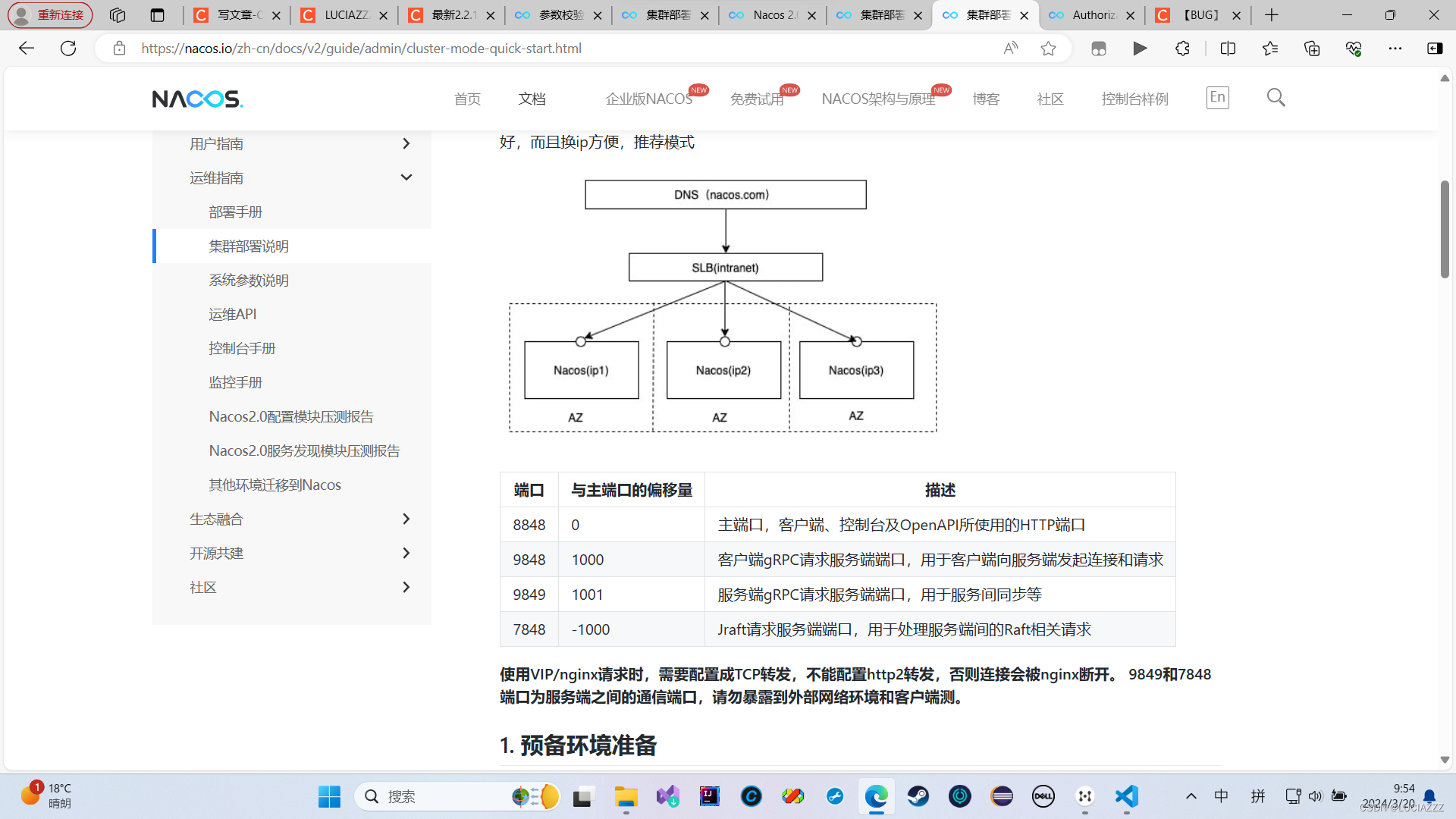Open 其他环境迁移到Nacos page
The height and width of the screenshot is (819, 1456).
275,485
